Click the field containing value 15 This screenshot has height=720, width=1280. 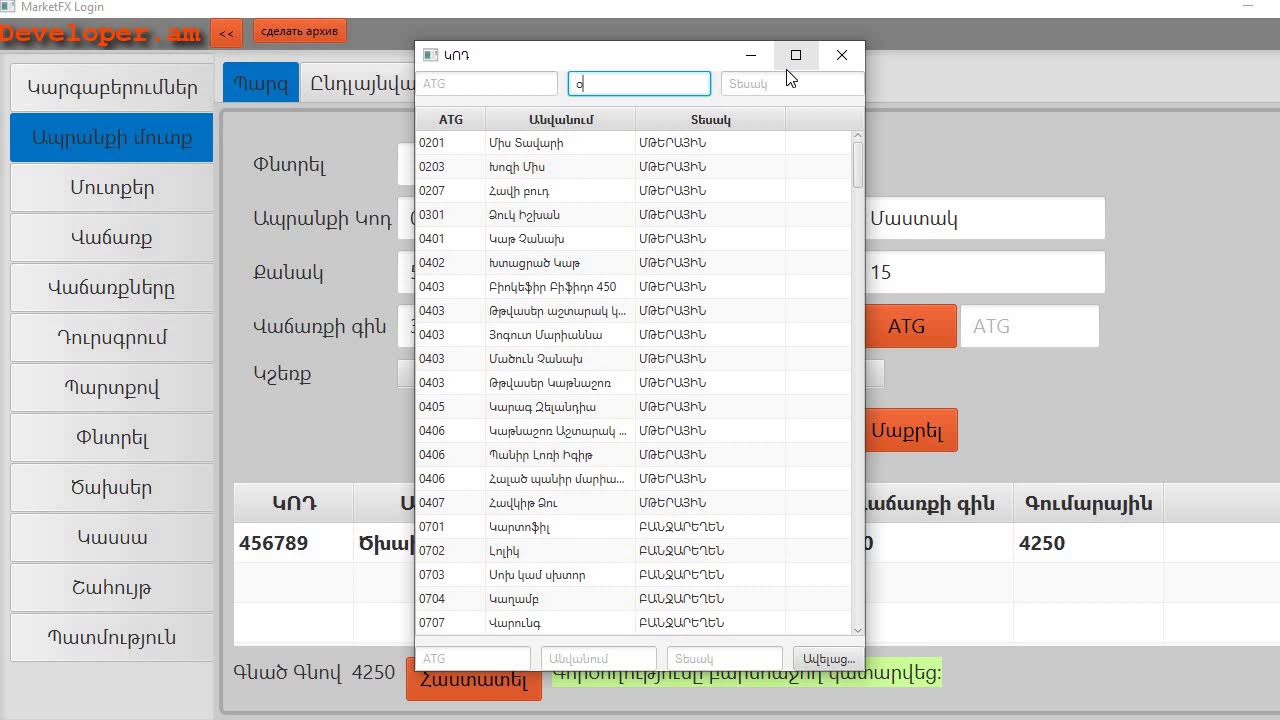tap(984, 272)
